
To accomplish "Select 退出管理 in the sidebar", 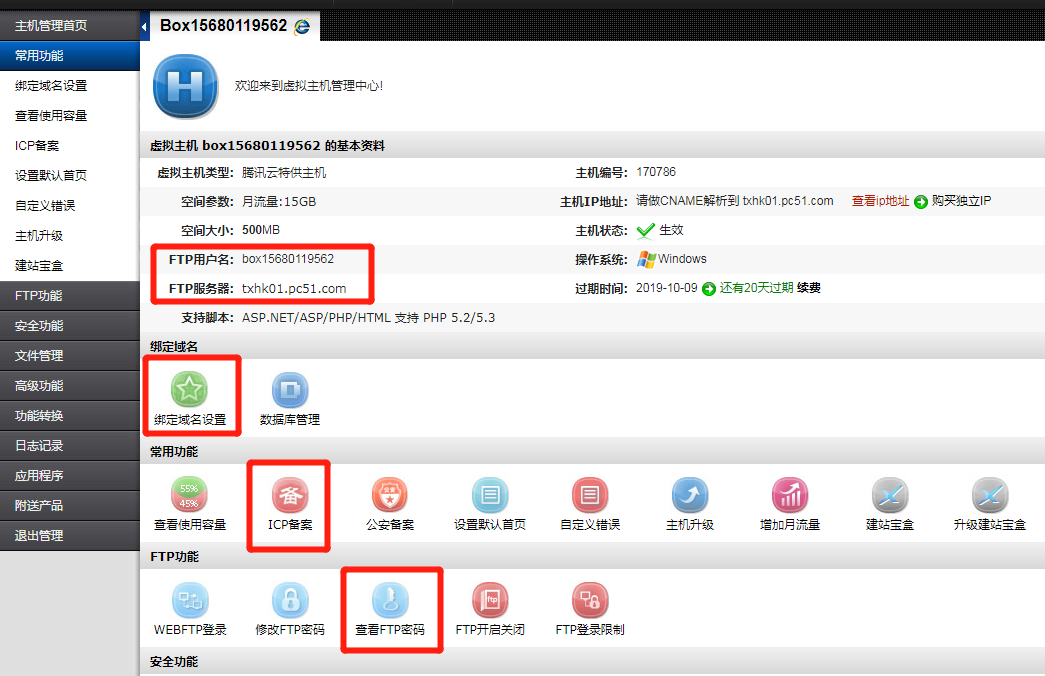I will point(70,535).
